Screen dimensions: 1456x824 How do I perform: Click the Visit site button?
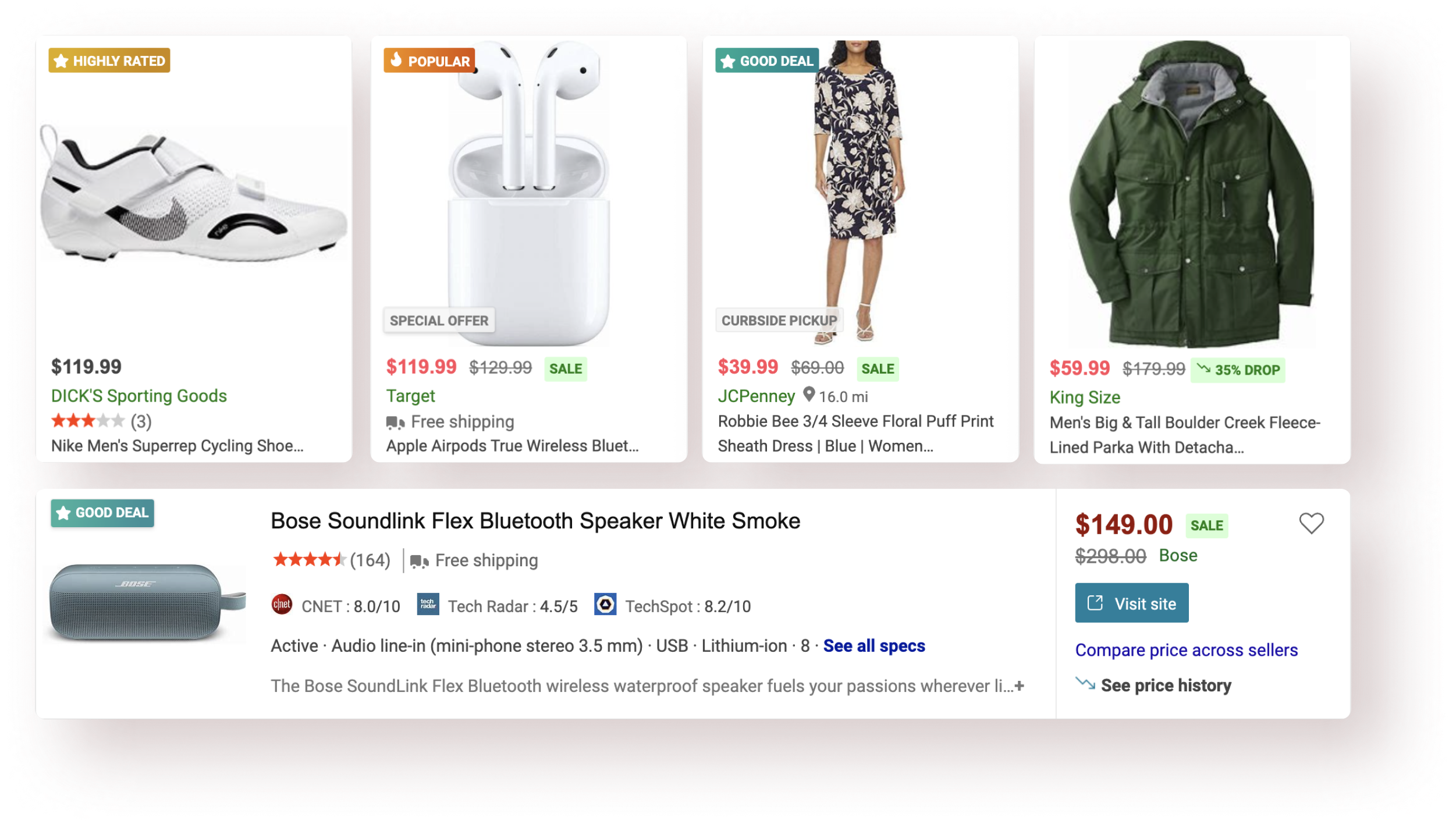coord(1131,603)
